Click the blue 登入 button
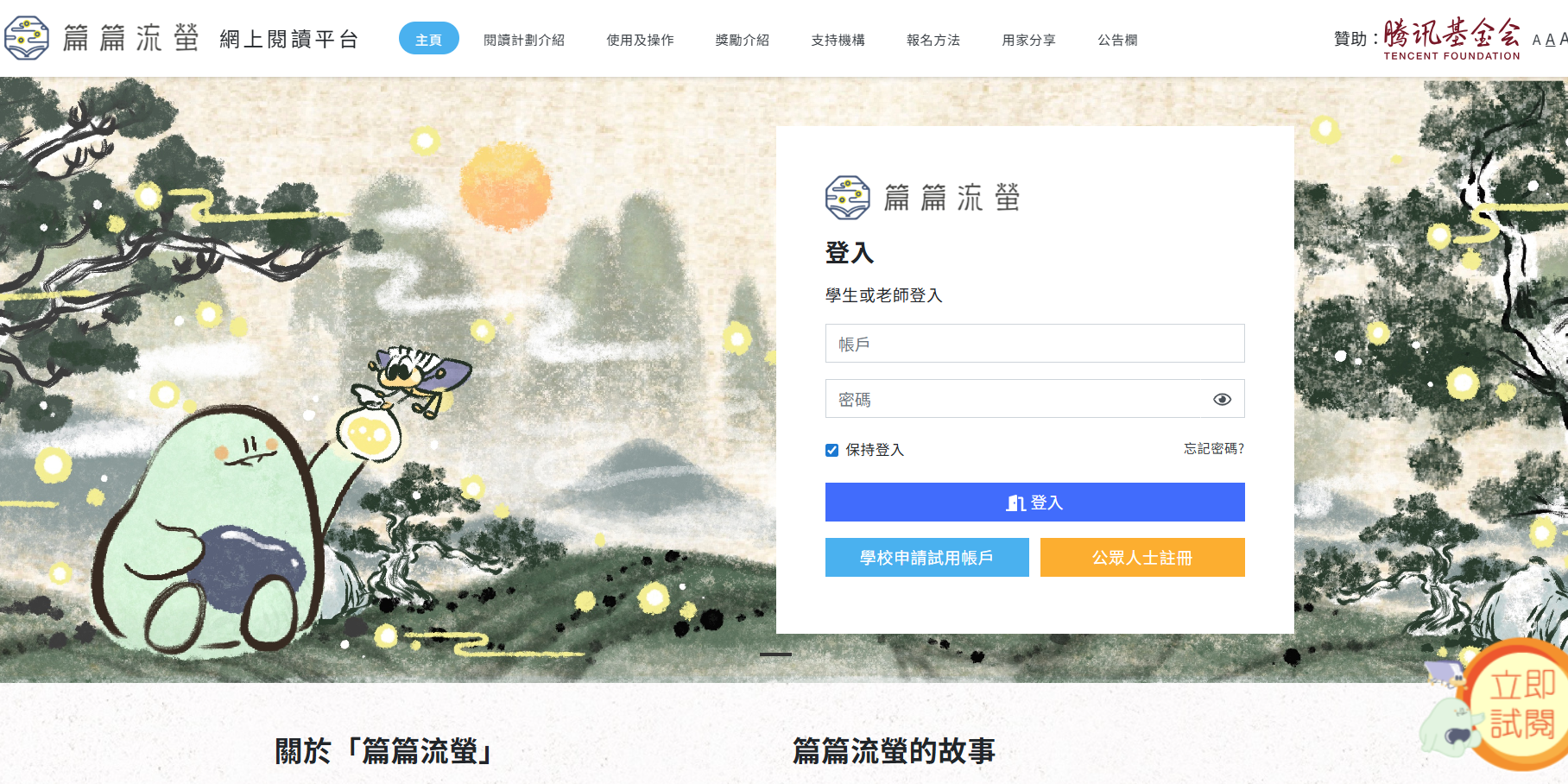Viewport: 1568px width, 784px height. [x=1034, y=502]
